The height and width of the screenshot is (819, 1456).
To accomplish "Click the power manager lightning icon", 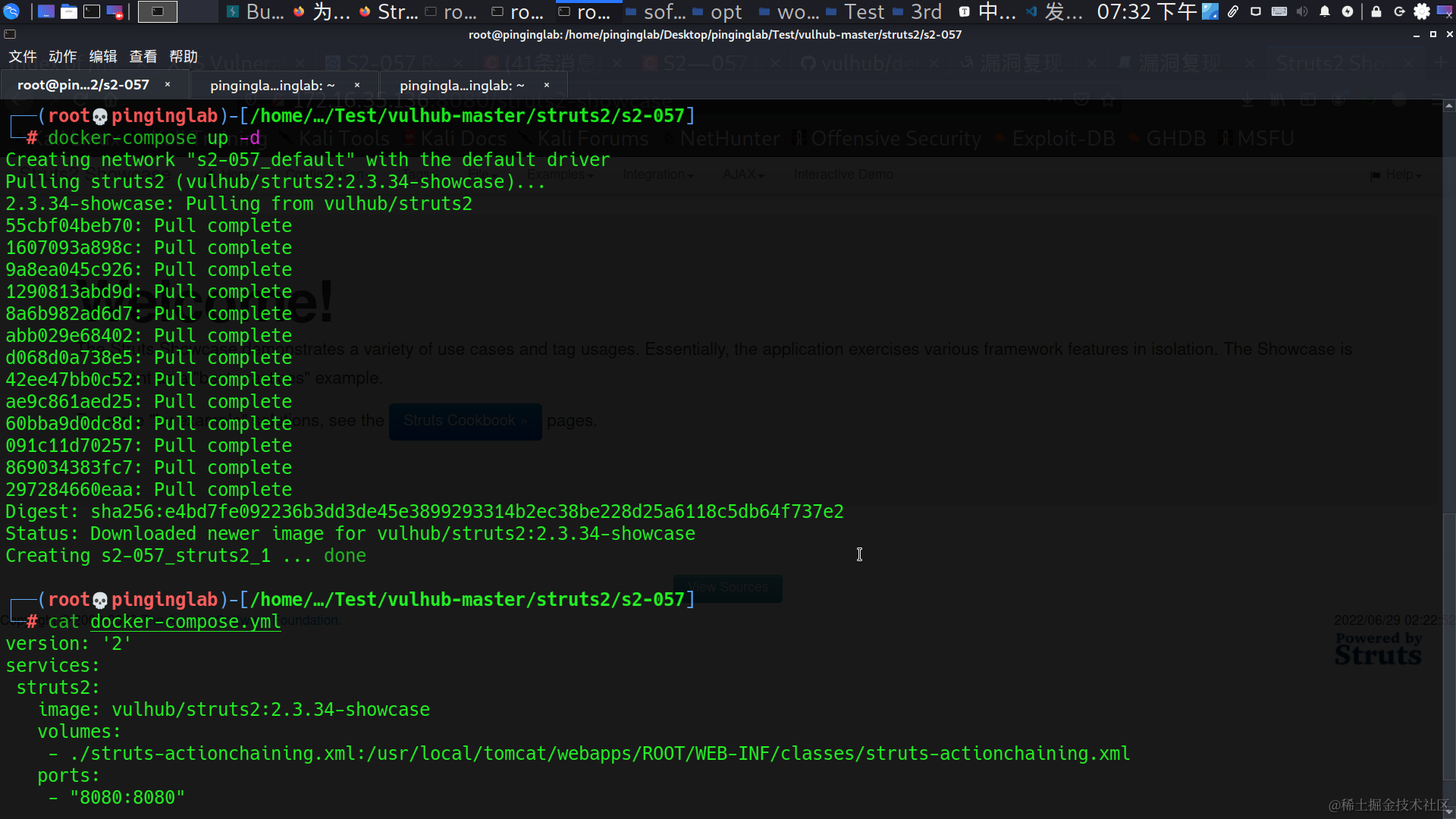I will pos(1347,11).
